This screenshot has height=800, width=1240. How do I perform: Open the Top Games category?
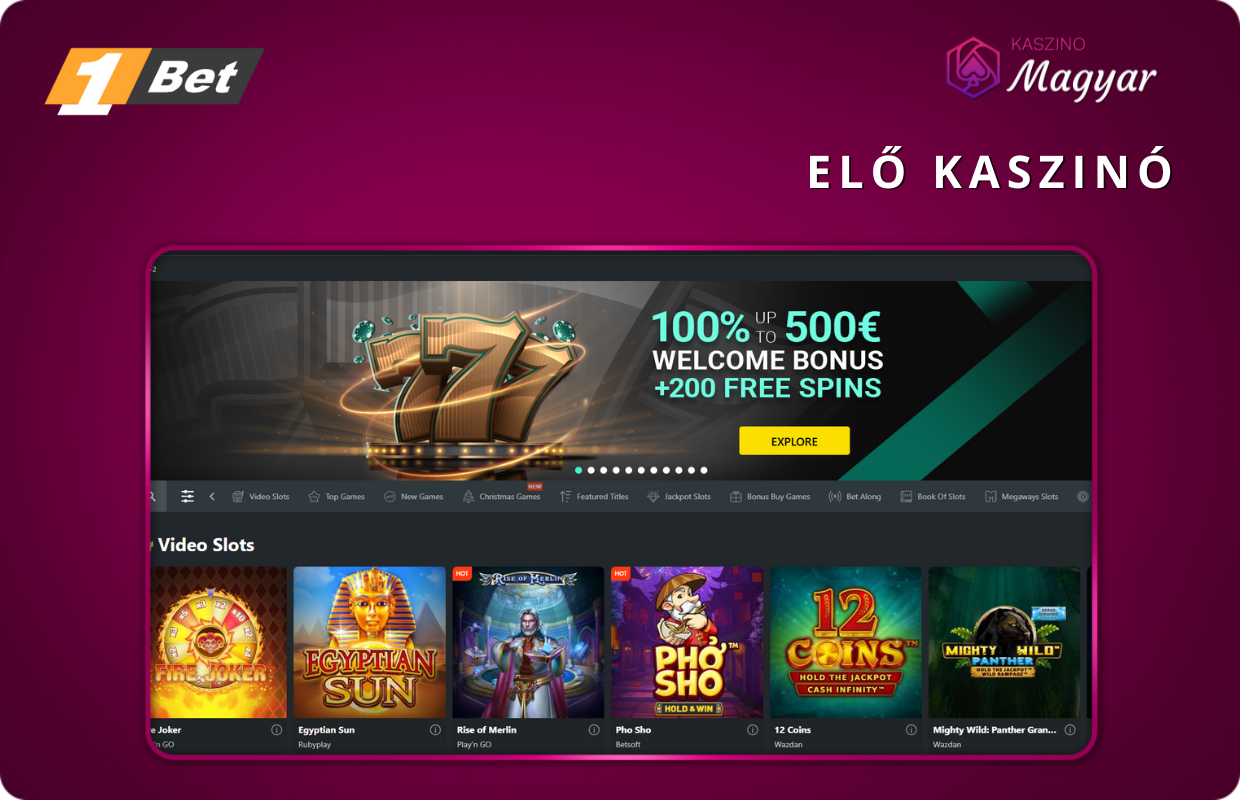coord(336,496)
